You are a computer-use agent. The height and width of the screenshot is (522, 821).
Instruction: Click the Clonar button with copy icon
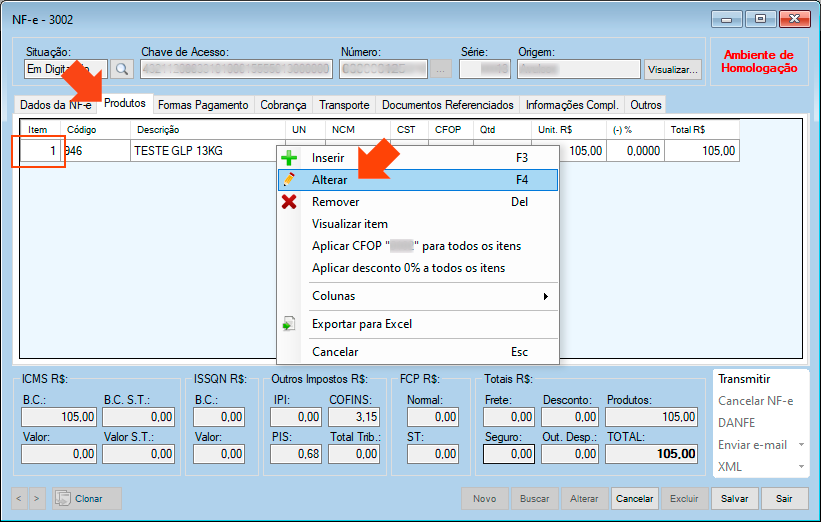[86, 498]
